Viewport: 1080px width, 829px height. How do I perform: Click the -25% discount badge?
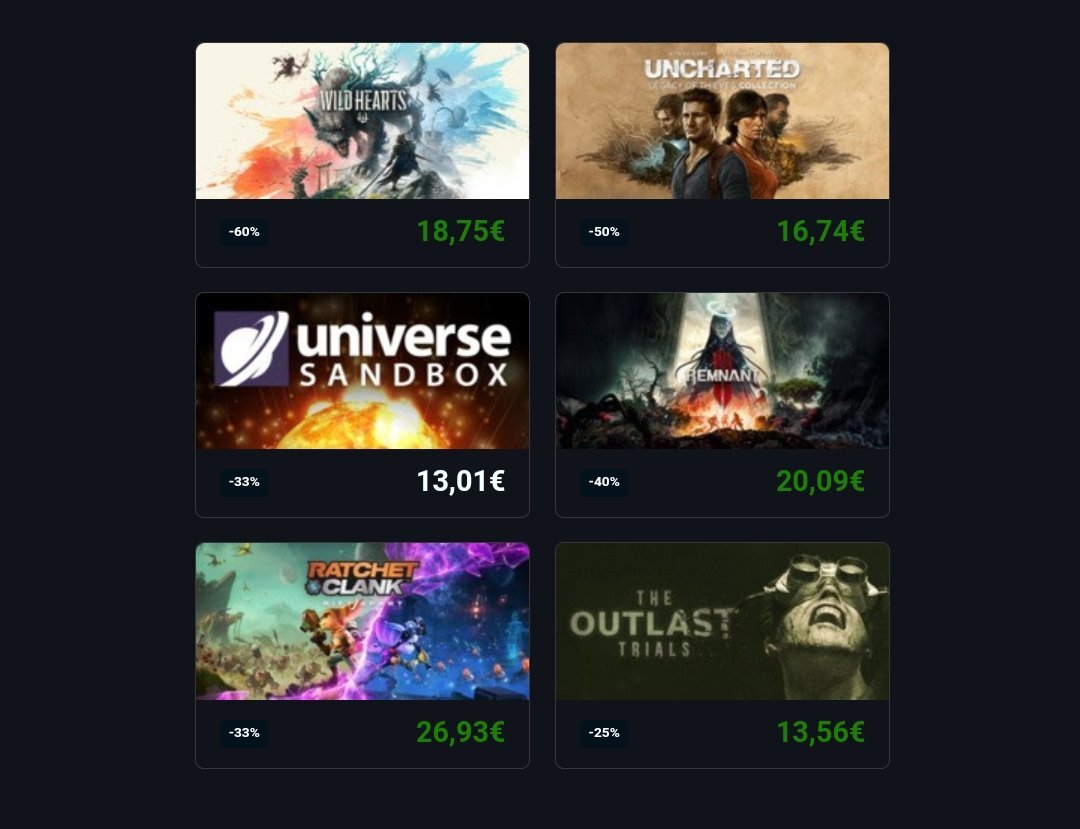click(604, 733)
